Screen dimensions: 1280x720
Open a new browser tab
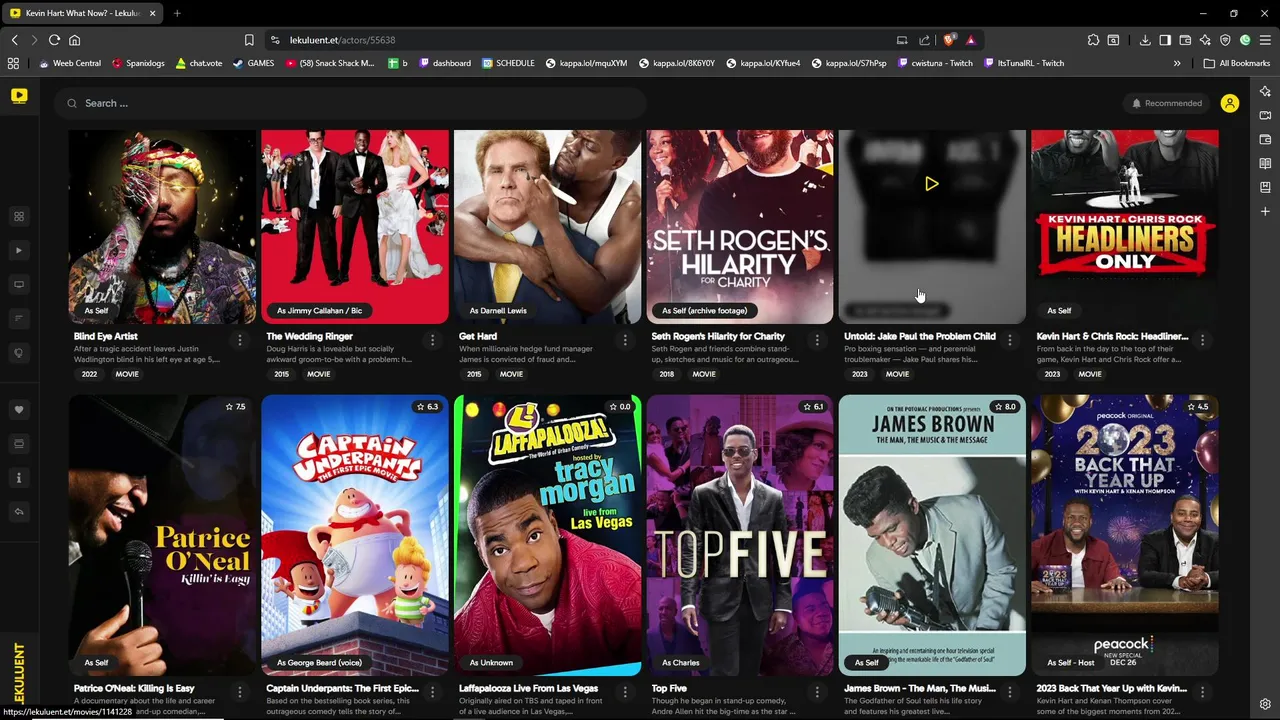point(177,13)
